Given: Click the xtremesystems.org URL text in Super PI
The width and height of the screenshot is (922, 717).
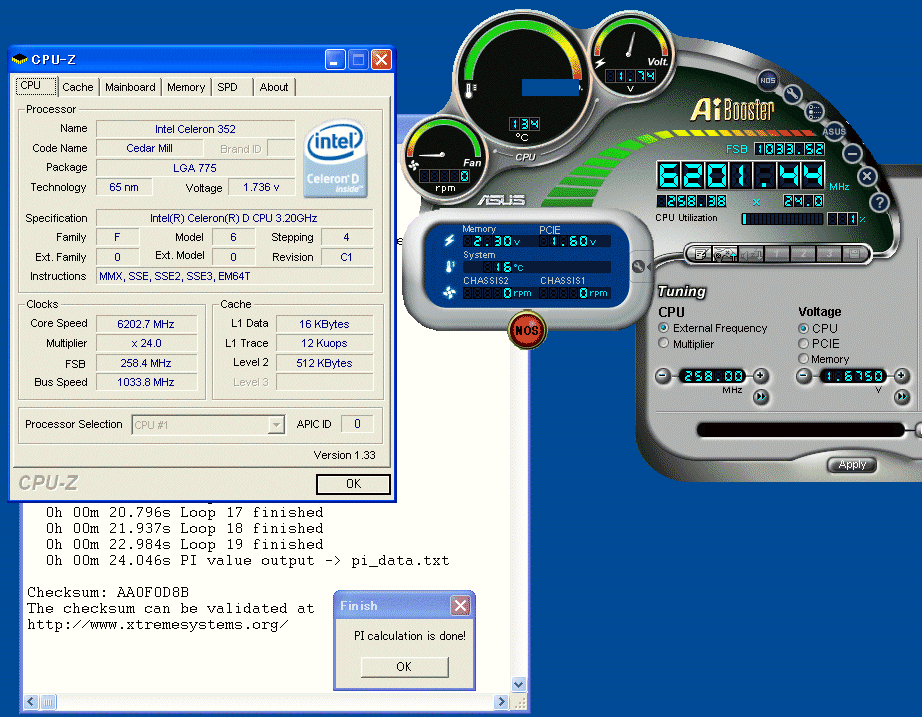Looking at the screenshot, I should (158, 625).
